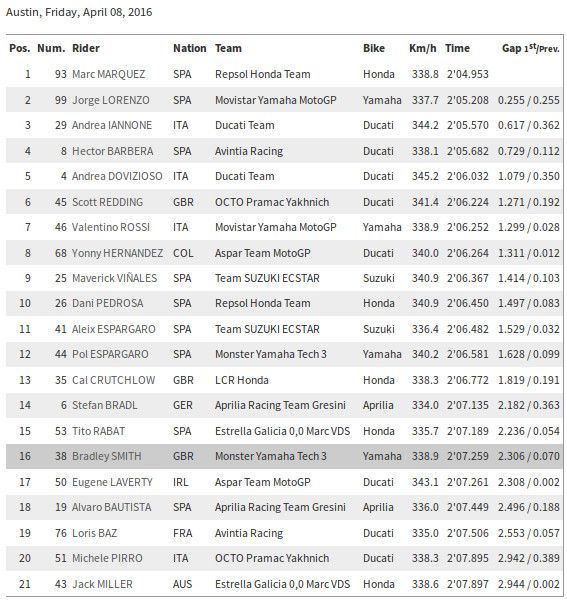Click the Team column header
The height and width of the screenshot is (602, 567).
pos(228,48)
